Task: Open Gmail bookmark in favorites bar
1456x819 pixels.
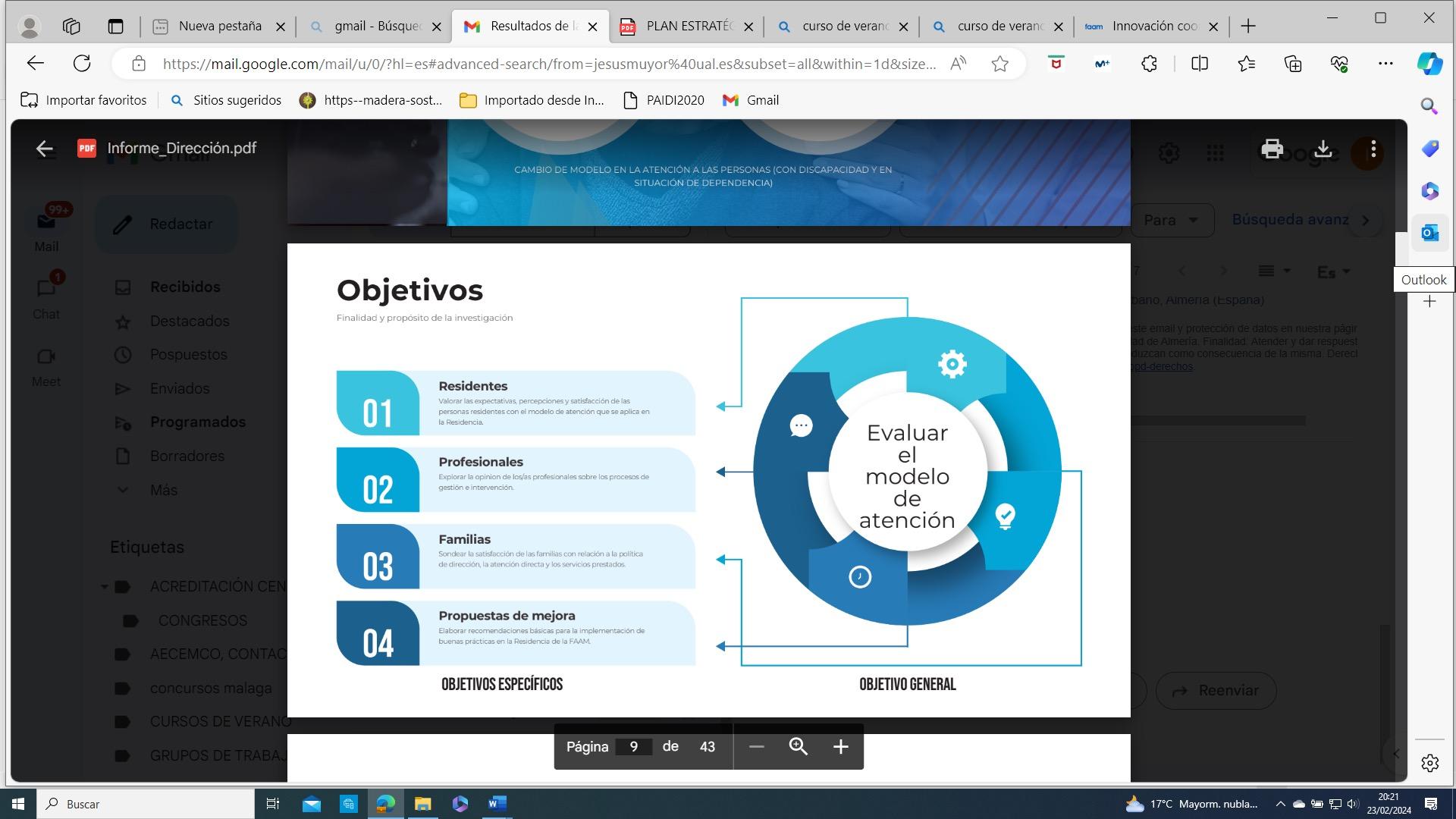Action: (x=751, y=100)
